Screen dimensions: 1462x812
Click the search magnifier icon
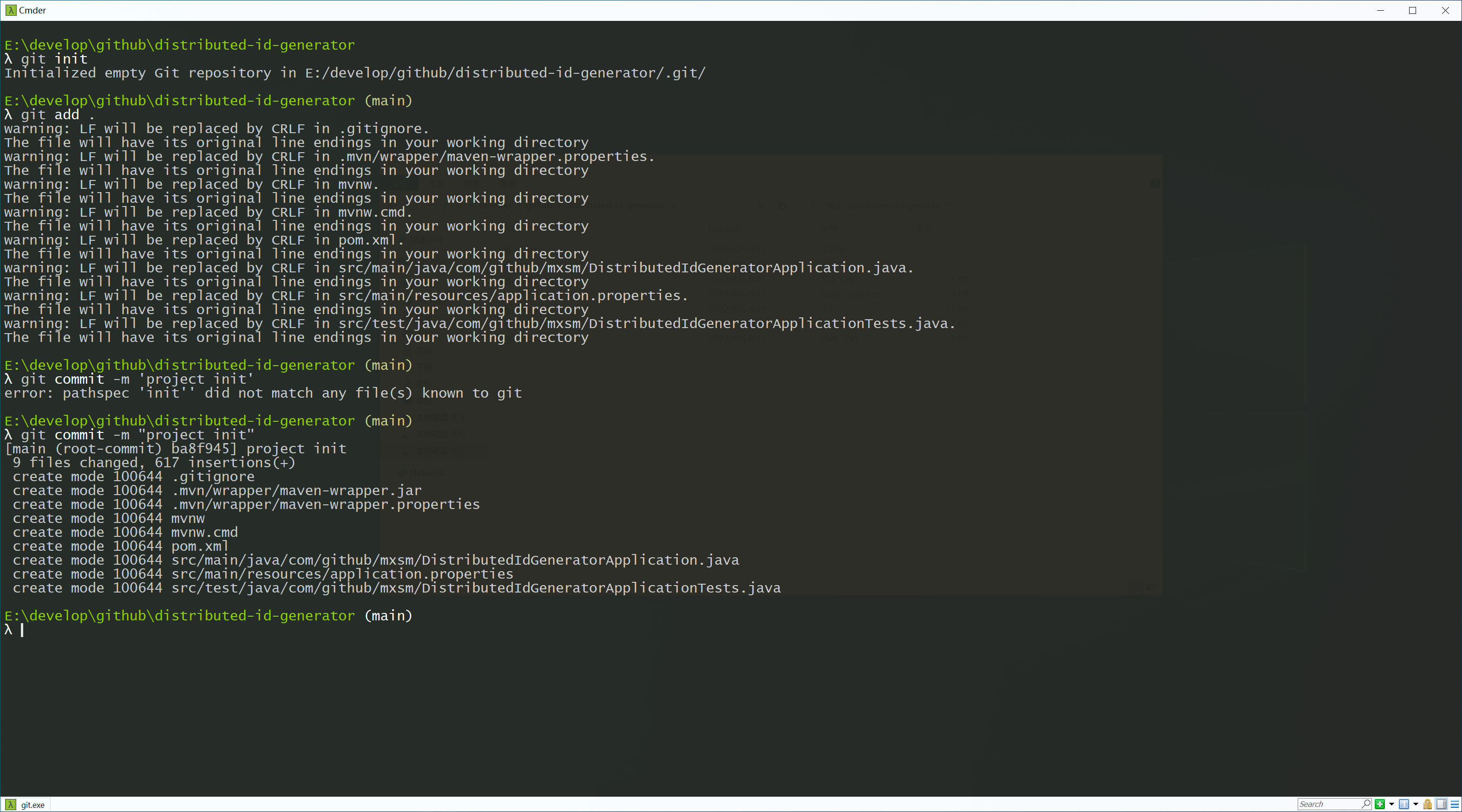tap(1365, 804)
